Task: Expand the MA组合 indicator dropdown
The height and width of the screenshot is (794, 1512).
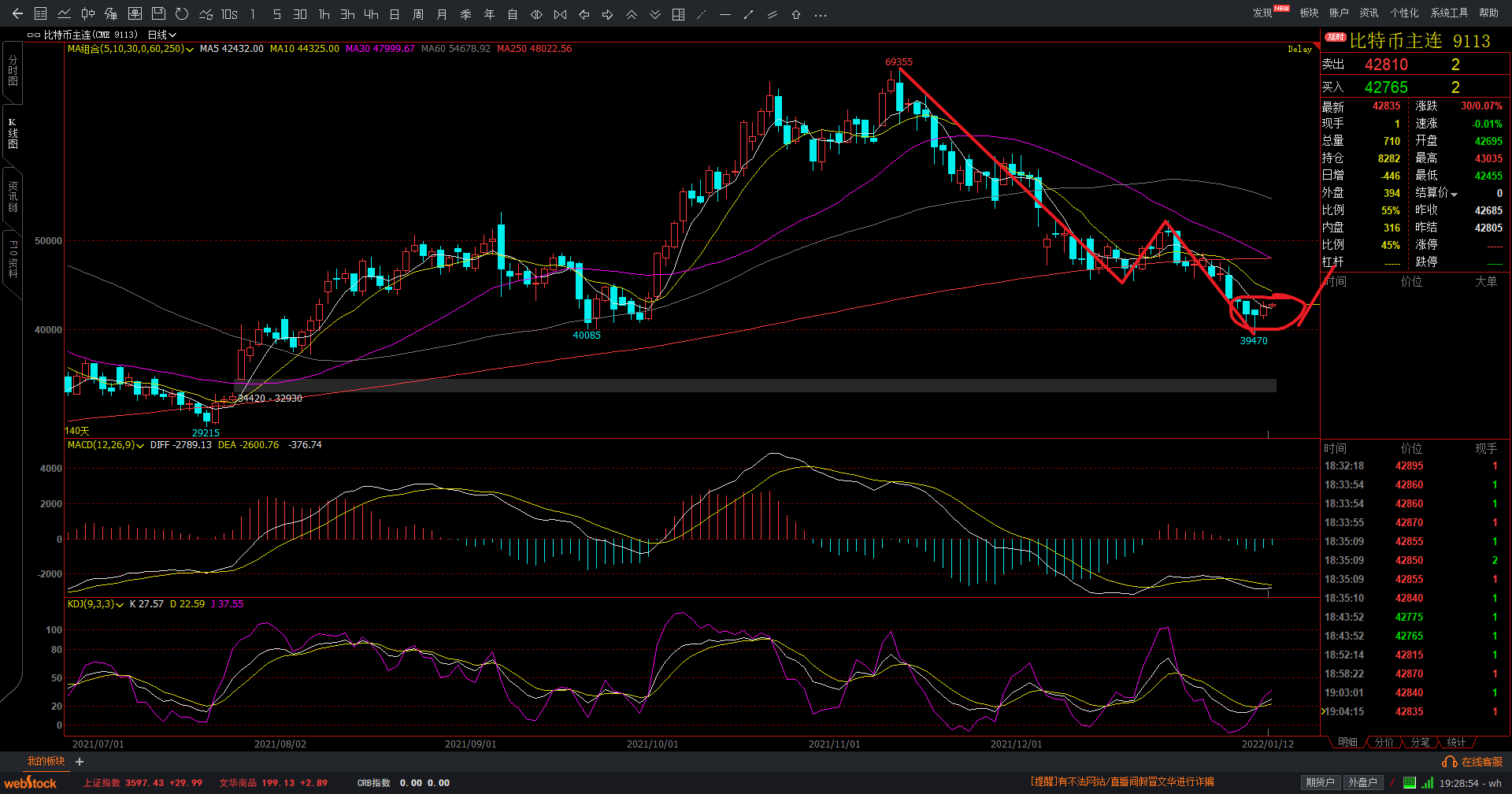Action: coord(189,49)
